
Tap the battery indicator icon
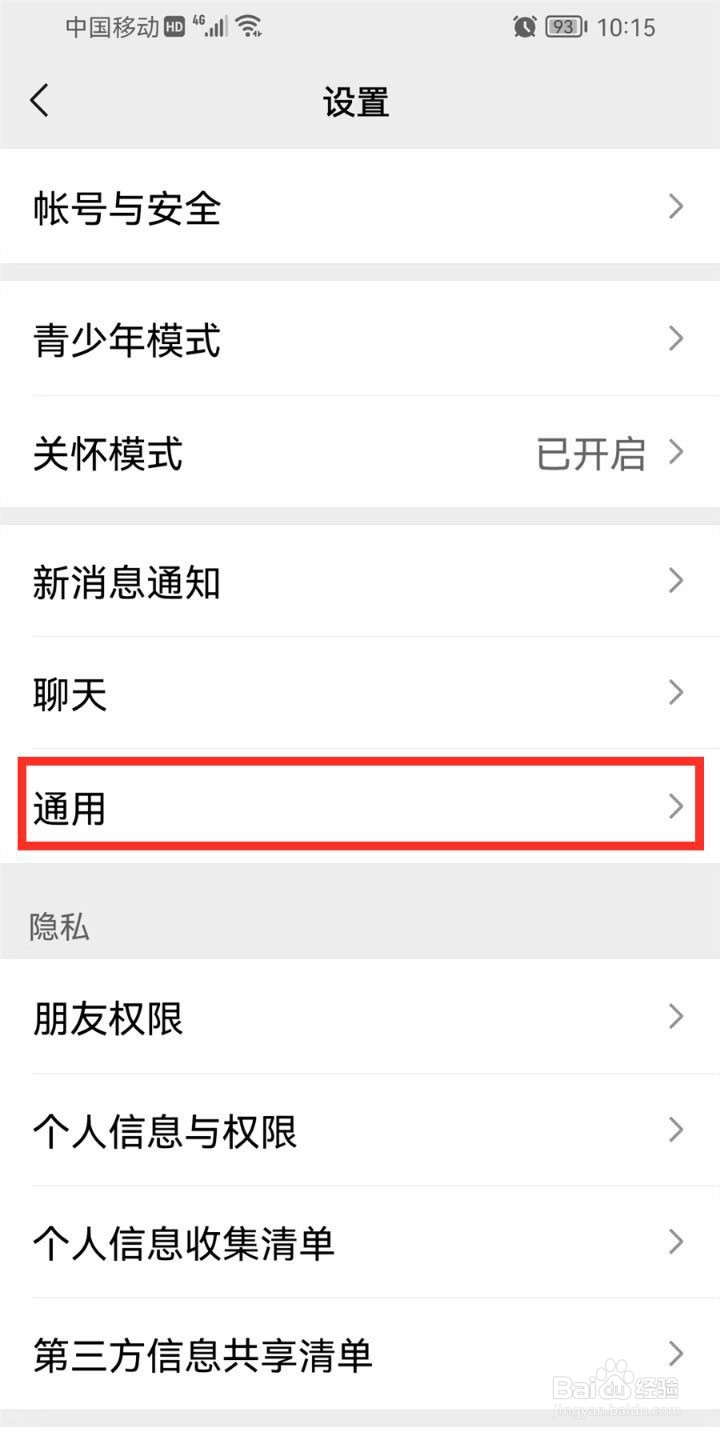coord(566,27)
